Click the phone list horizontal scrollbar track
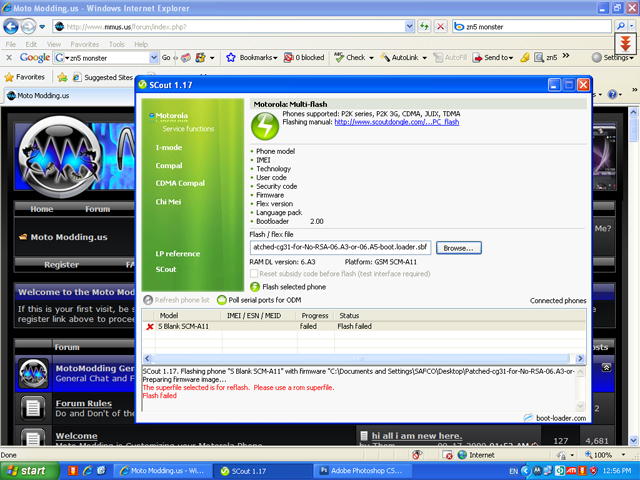 pos(361,358)
